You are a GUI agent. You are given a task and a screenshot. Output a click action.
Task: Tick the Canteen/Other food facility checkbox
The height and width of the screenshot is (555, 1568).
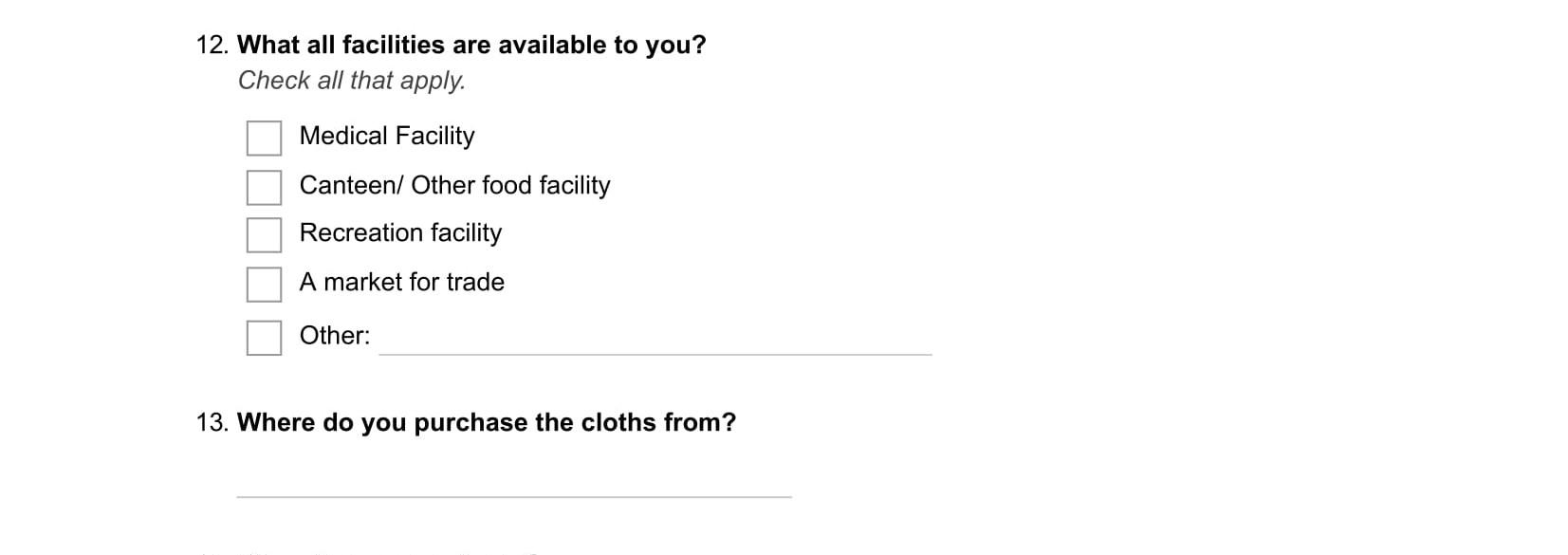coord(264,187)
